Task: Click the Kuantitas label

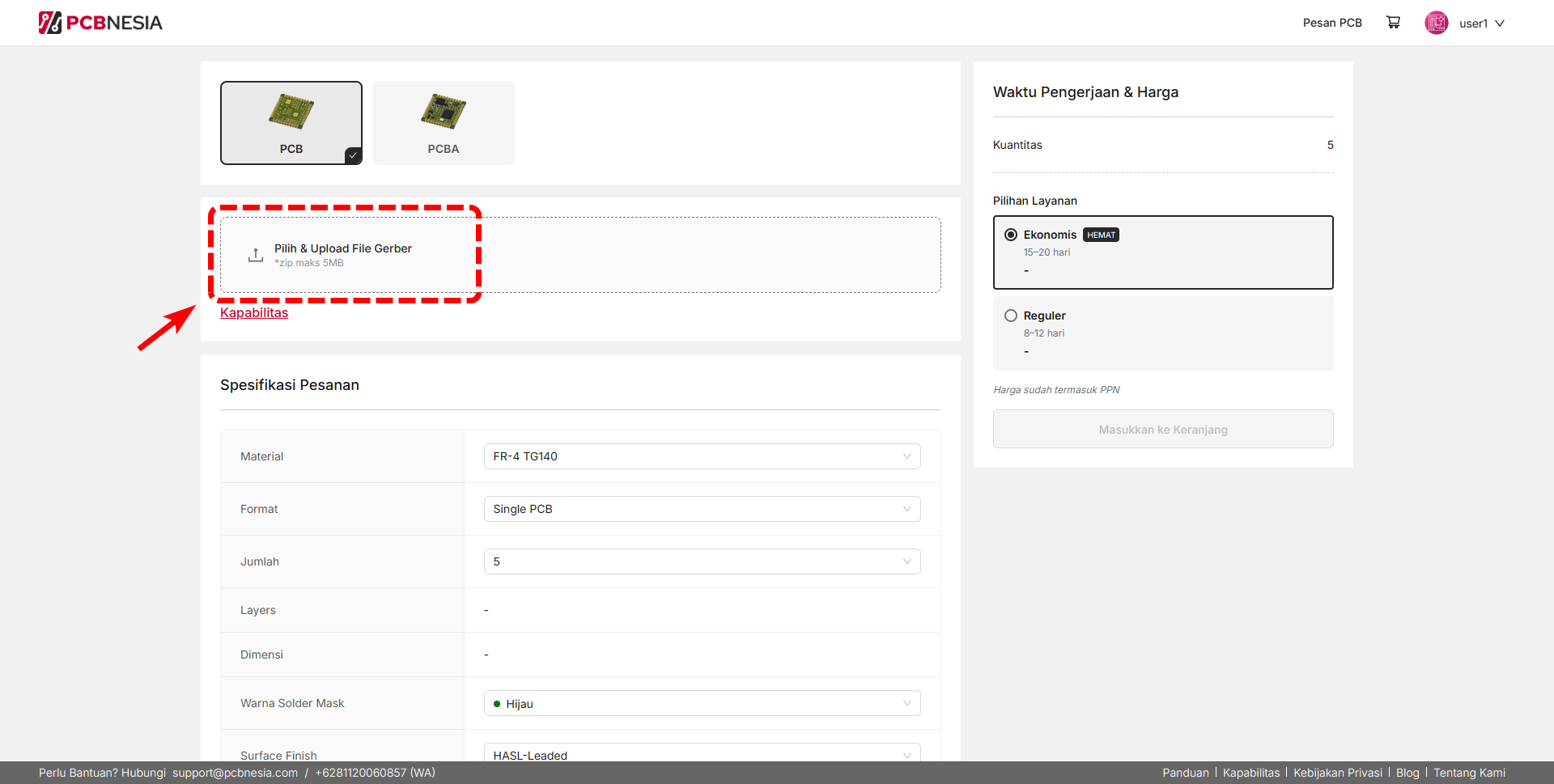Action: (1017, 145)
